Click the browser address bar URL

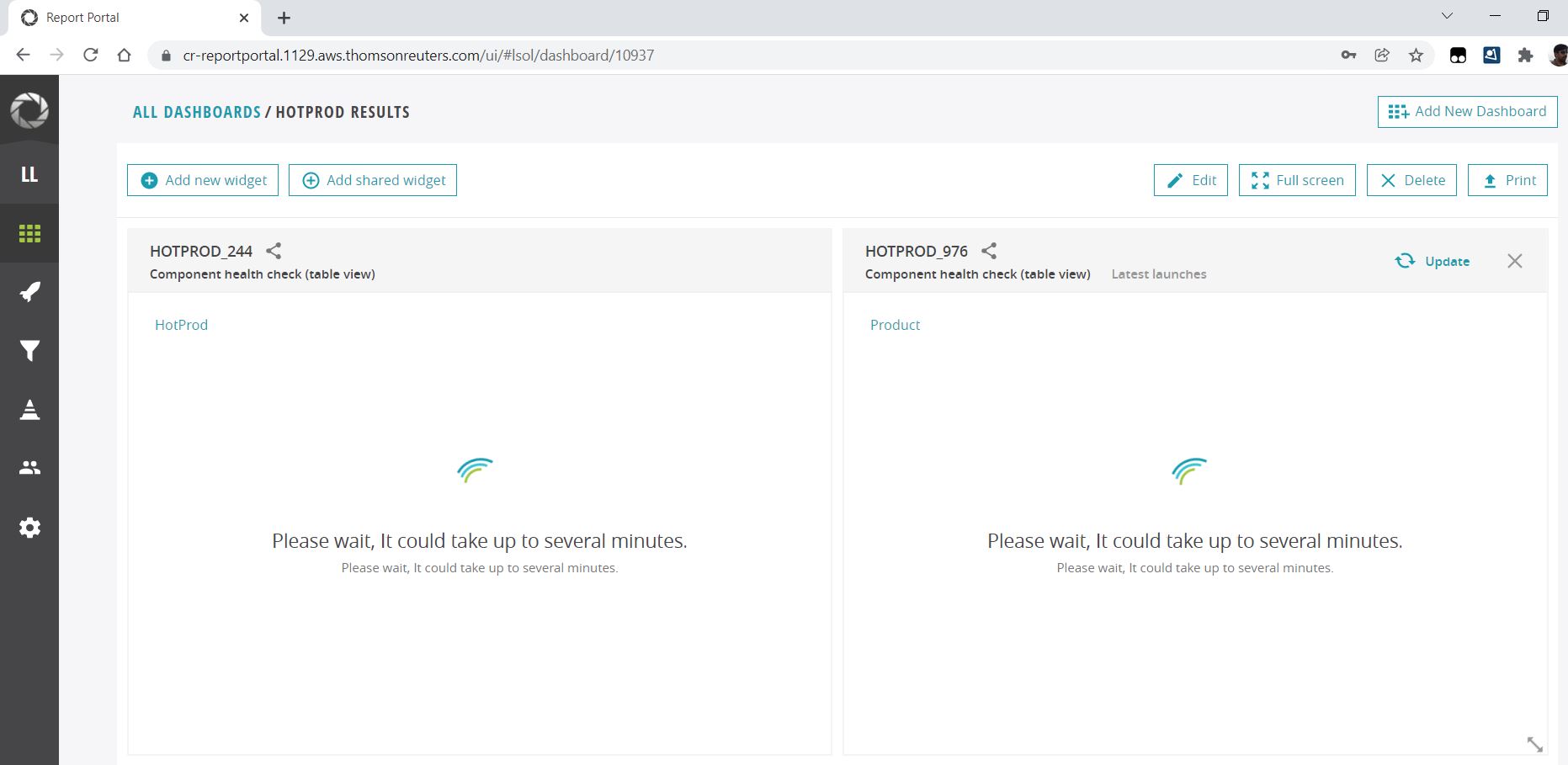tap(418, 55)
